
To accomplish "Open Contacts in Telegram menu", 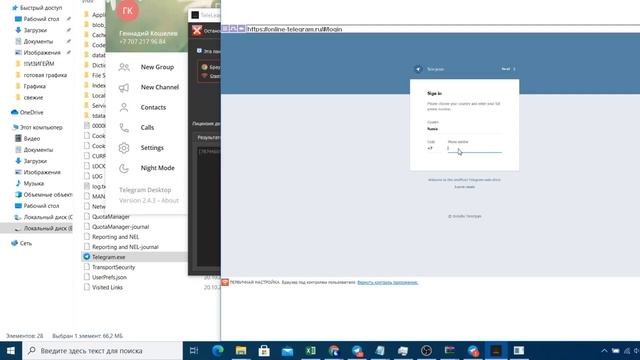I will [x=153, y=107].
